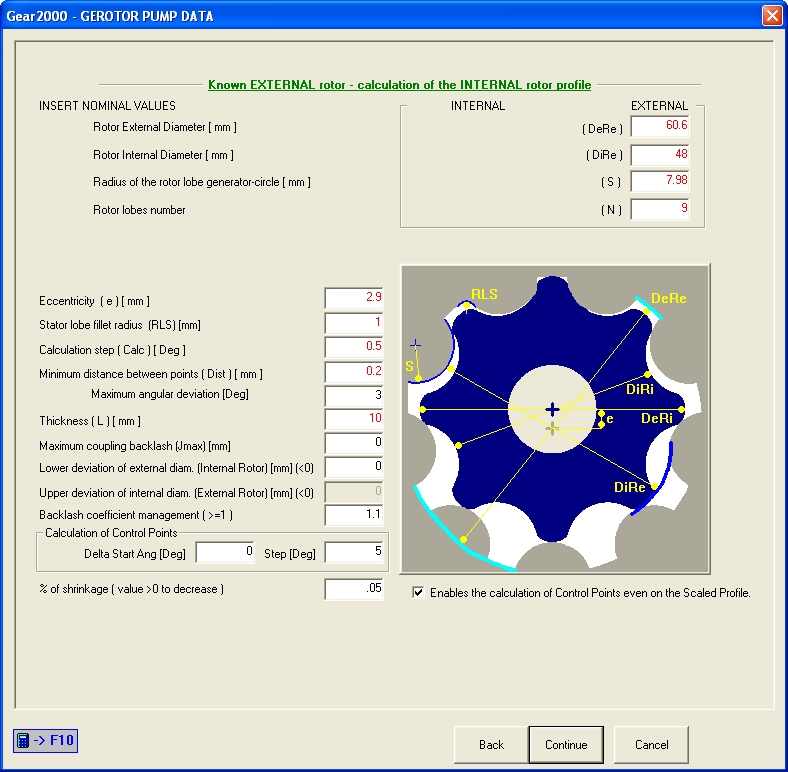Focus the generator-circle radius S field
This screenshot has height=772, width=788.
tap(660, 181)
